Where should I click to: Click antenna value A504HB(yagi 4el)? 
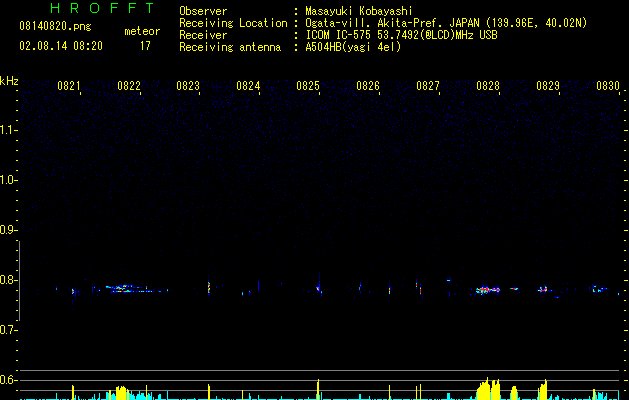(353, 47)
